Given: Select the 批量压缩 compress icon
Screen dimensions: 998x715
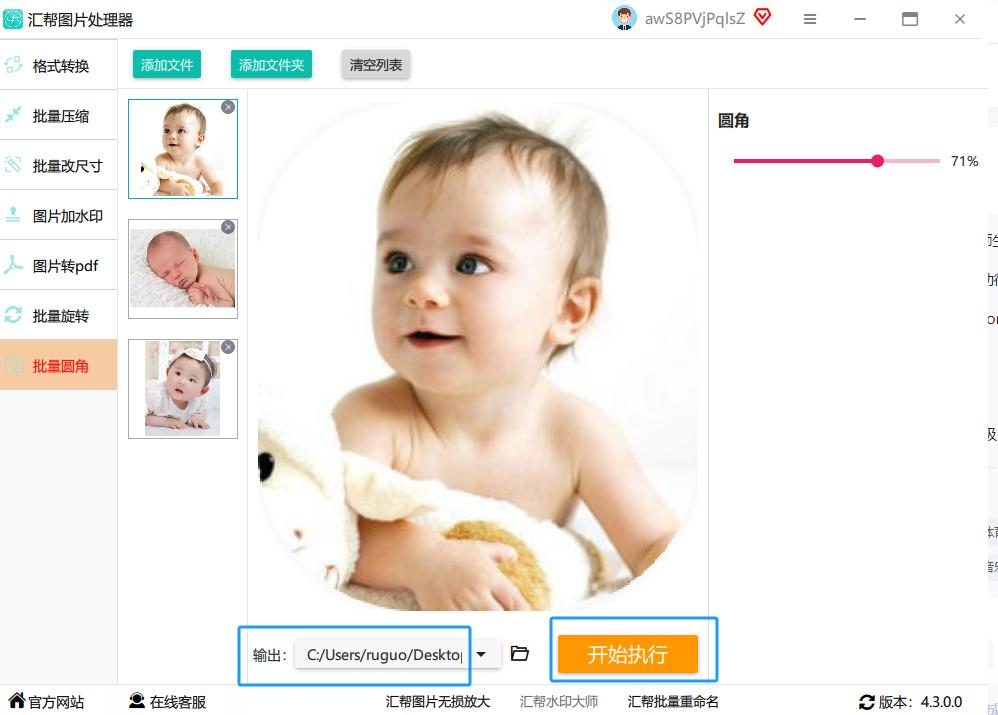Looking at the screenshot, I should [13, 115].
